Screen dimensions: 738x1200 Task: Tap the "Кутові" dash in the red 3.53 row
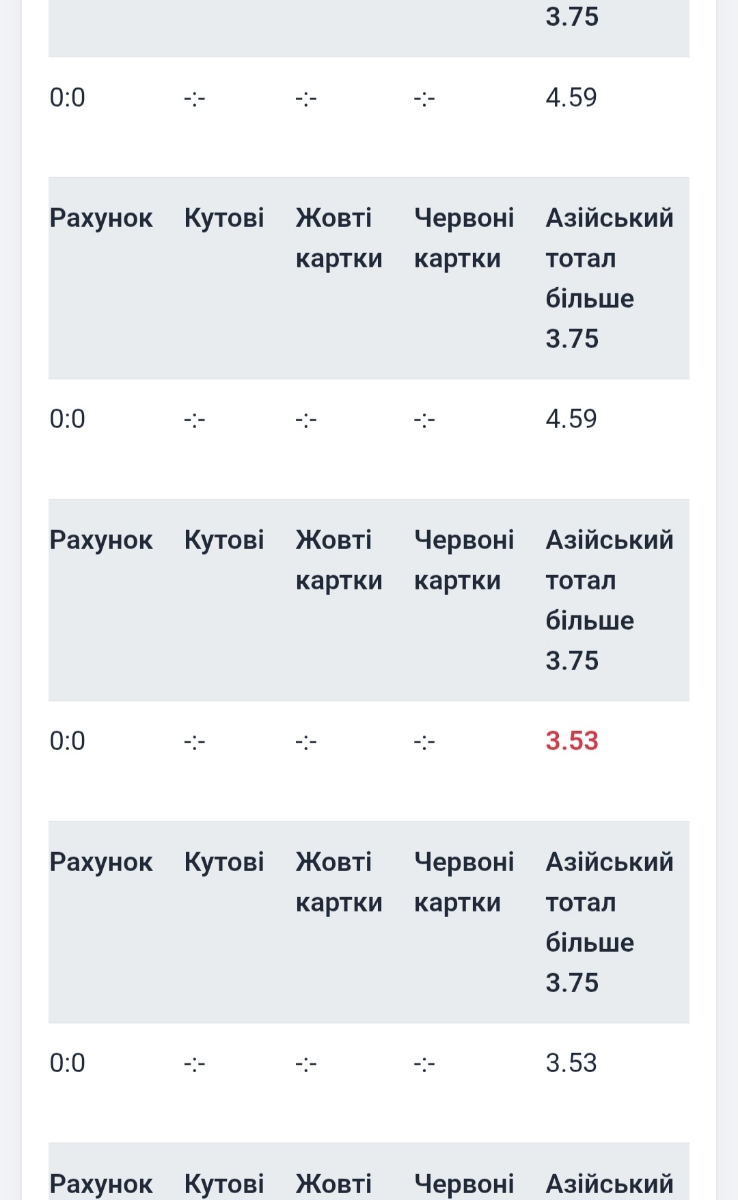195,742
